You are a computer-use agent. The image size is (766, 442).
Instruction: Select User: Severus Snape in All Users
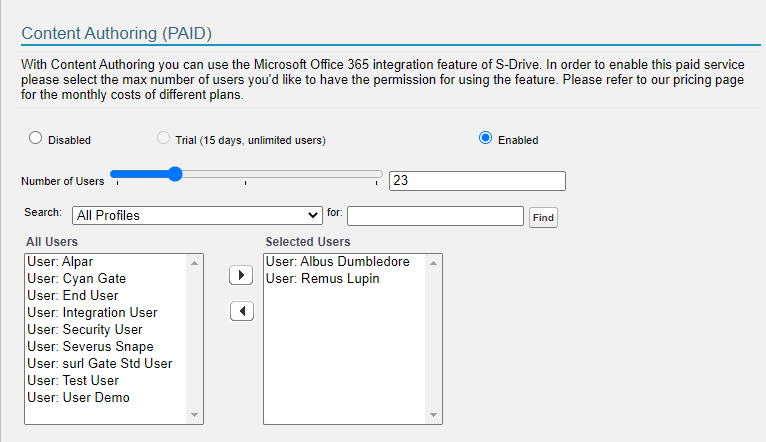(x=90, y=346)
